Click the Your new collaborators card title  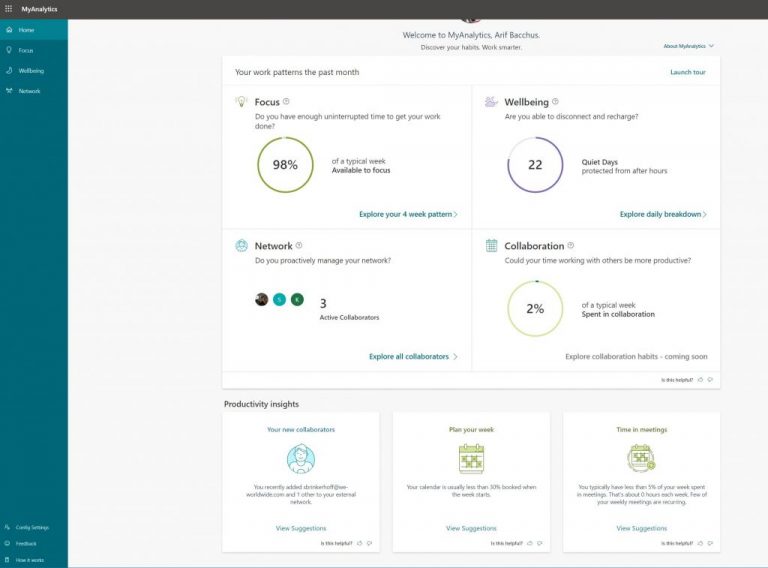coord(301,429)
